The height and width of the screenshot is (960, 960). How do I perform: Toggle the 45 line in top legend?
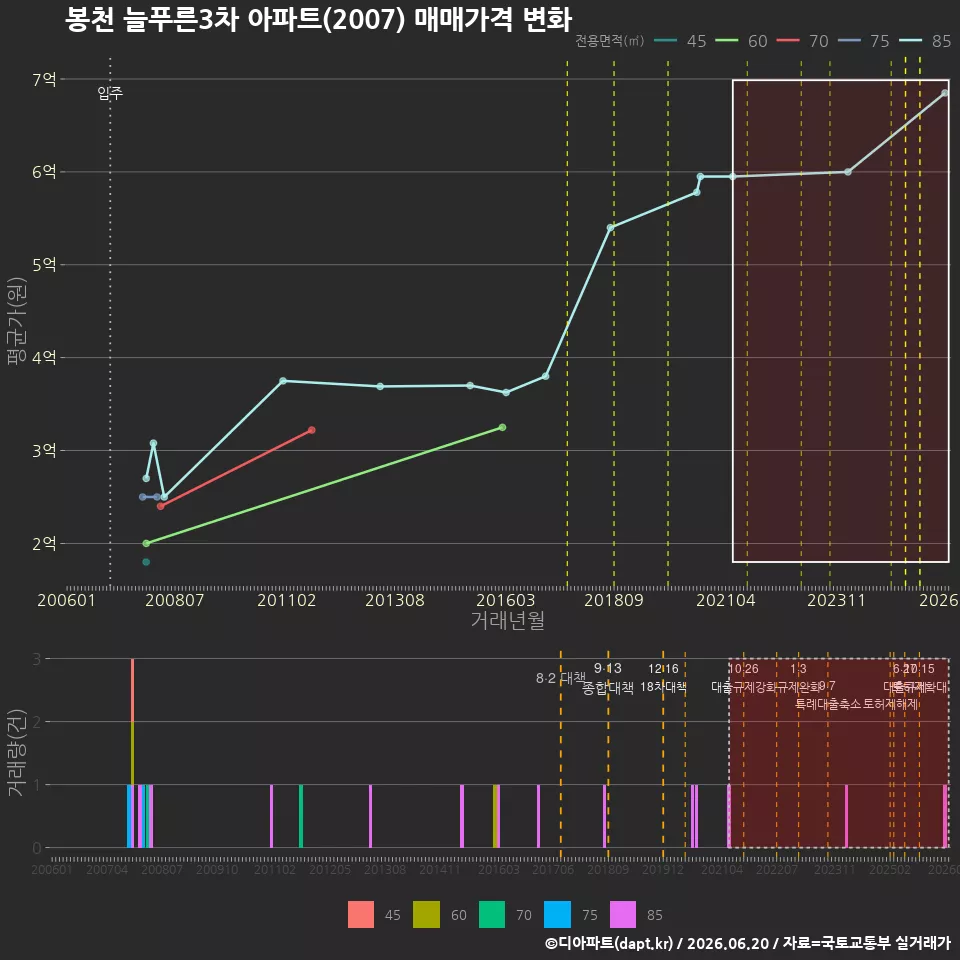pyautogui.click(x=680, y=41)
